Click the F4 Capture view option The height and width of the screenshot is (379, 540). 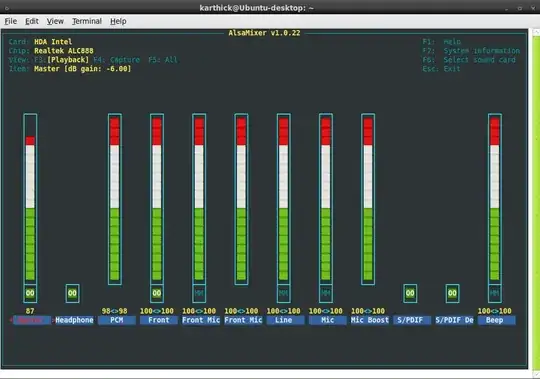pos(117,60)
